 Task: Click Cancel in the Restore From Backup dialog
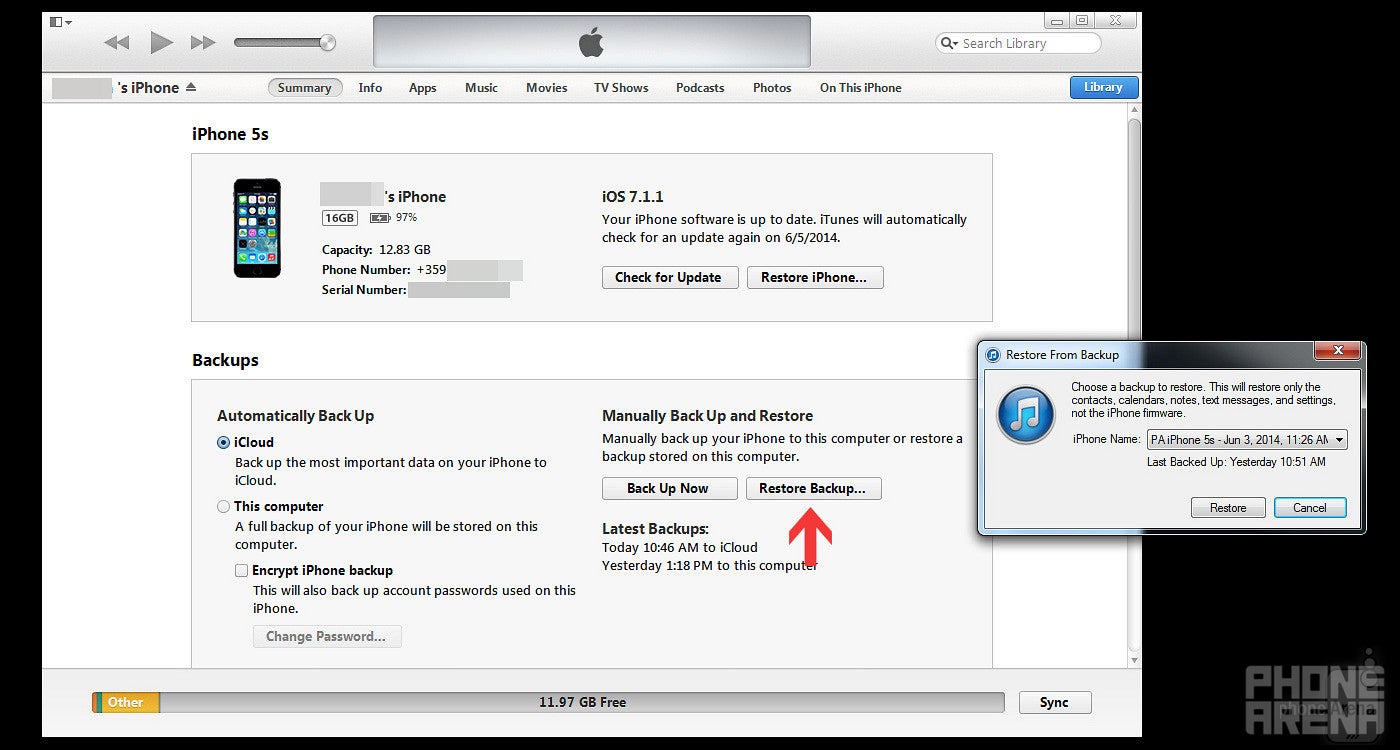tap(1310, 507)
